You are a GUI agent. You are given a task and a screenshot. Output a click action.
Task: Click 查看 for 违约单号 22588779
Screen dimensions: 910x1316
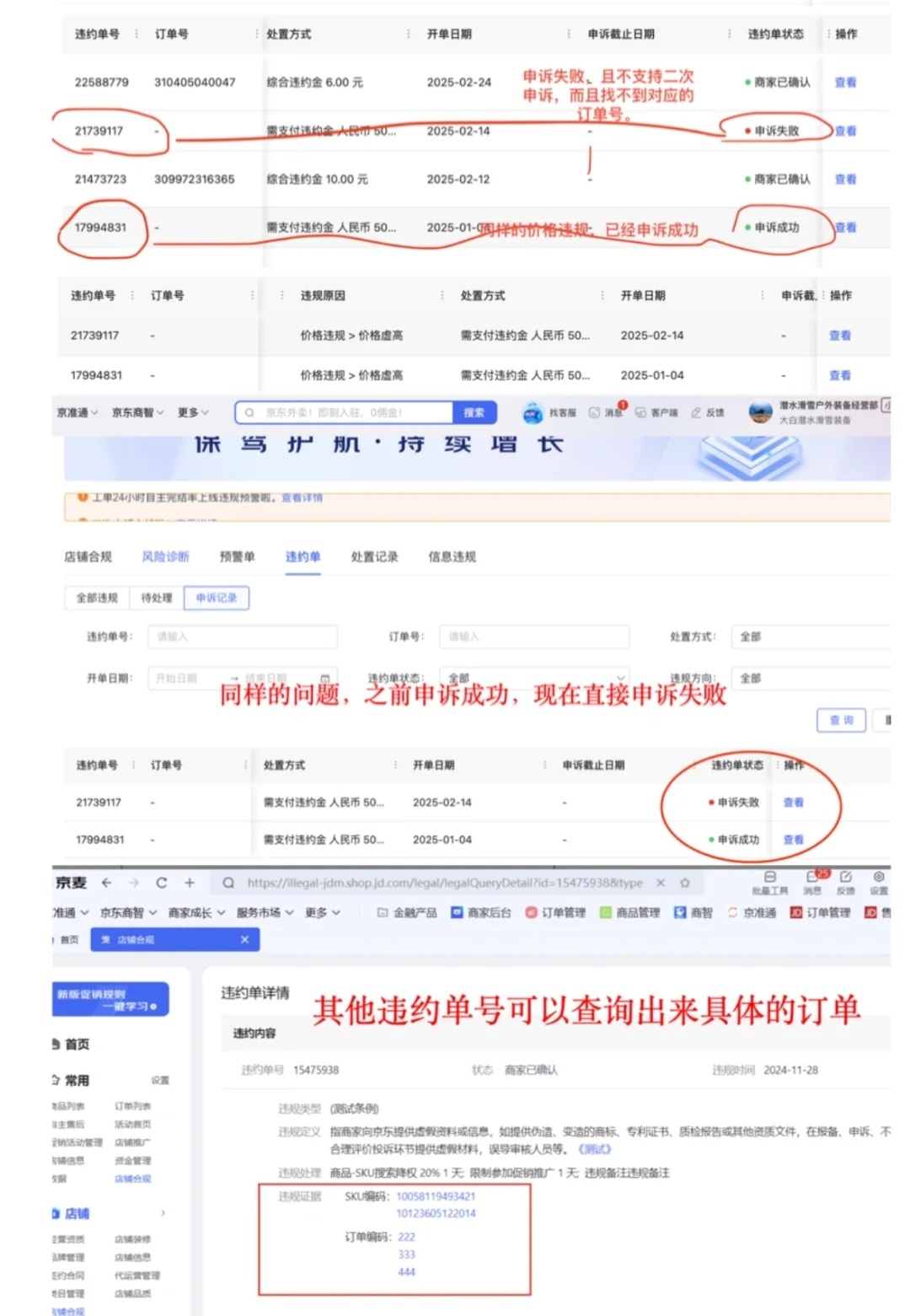[845, 82]
